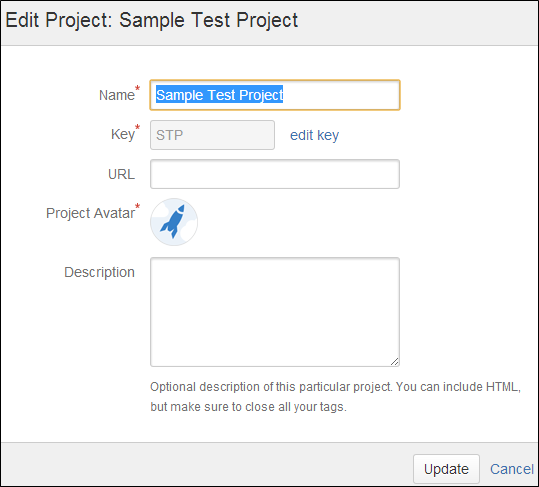Click the Description label

point(99,272)
